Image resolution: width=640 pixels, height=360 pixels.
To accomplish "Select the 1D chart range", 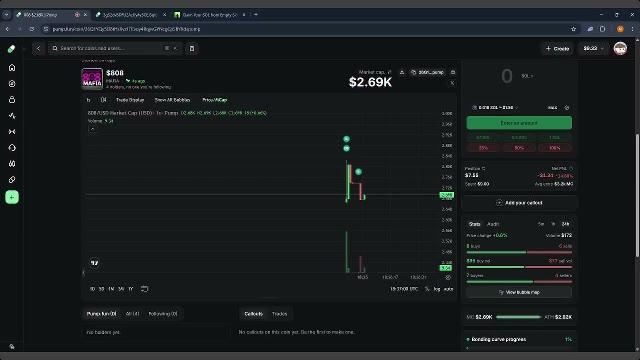I will (92, 289).
